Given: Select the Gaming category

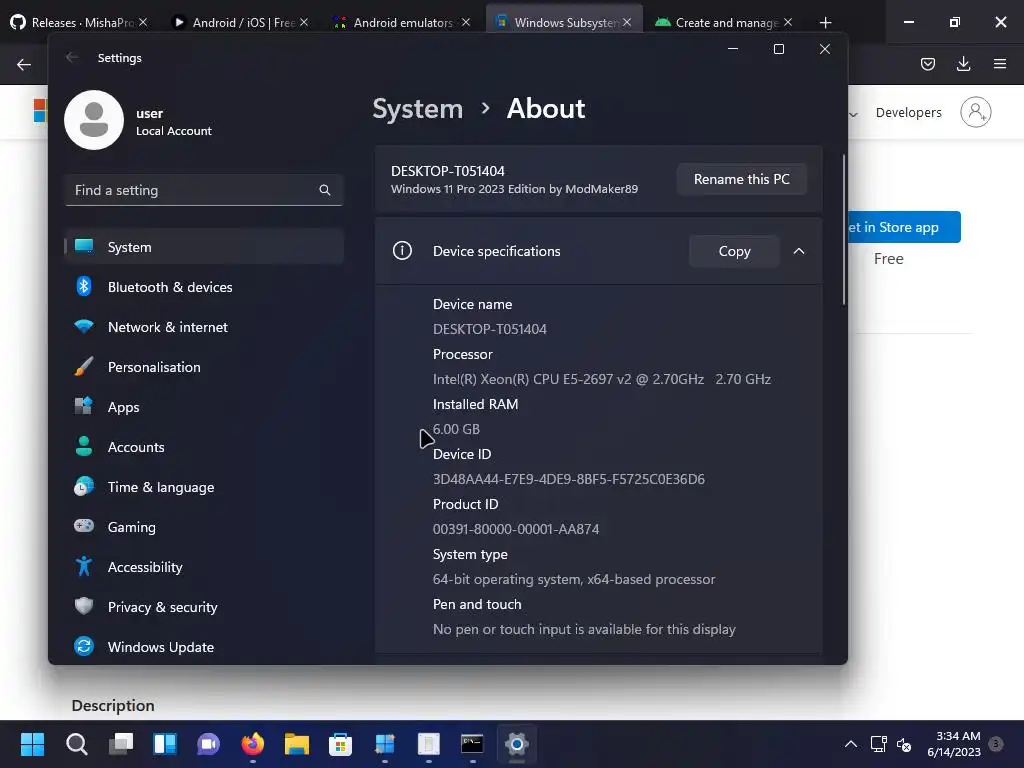Looking at the screenshot, I should coord(204,527).
